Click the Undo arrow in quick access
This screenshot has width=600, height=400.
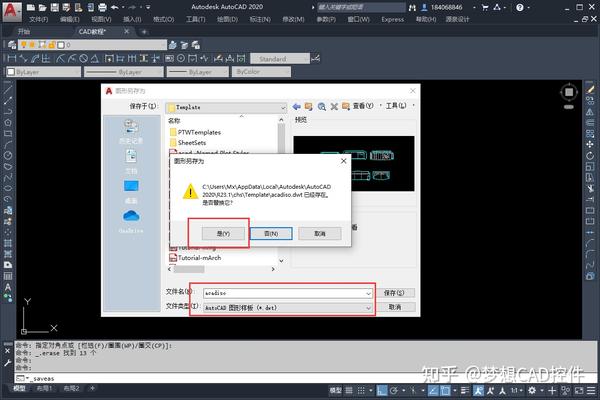(x=114, y=7)
